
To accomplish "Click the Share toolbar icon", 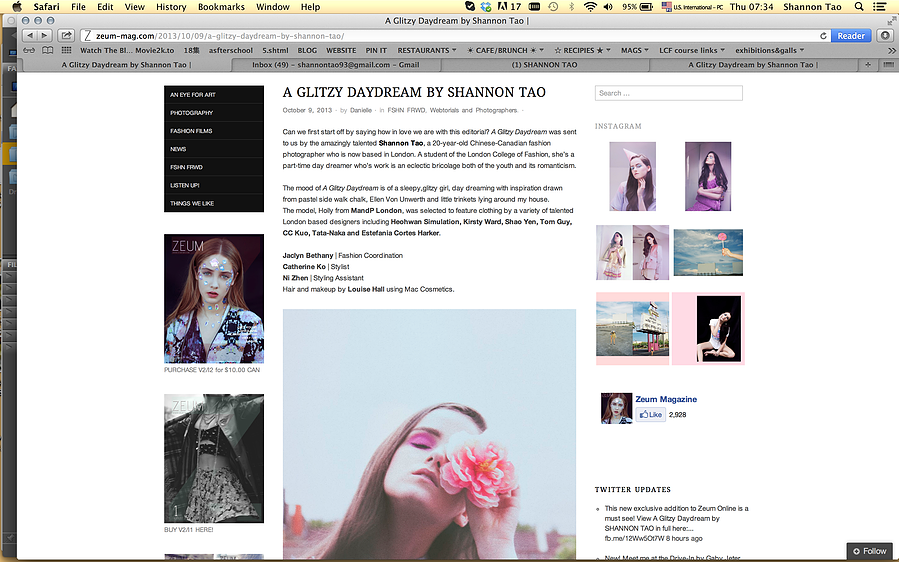I will [x=66, y=36].
